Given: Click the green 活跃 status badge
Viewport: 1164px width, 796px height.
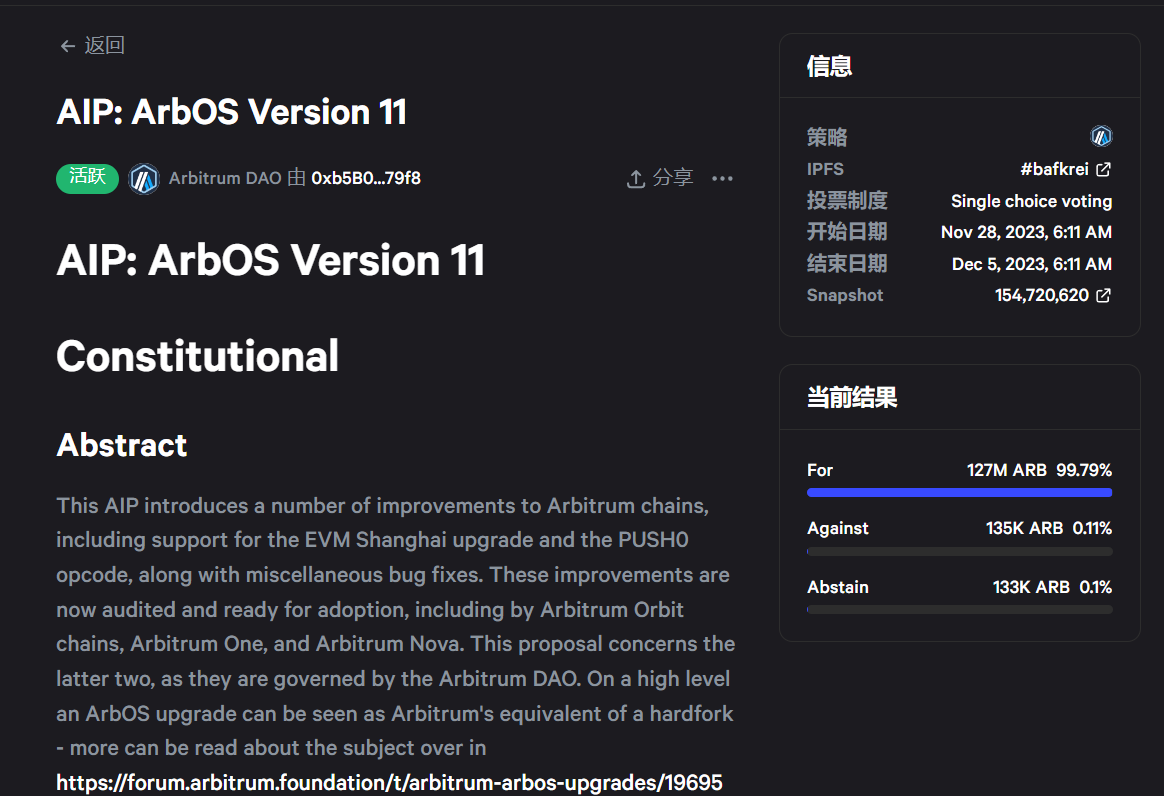Looking at the screenshot, I should (x=88, y=178).
